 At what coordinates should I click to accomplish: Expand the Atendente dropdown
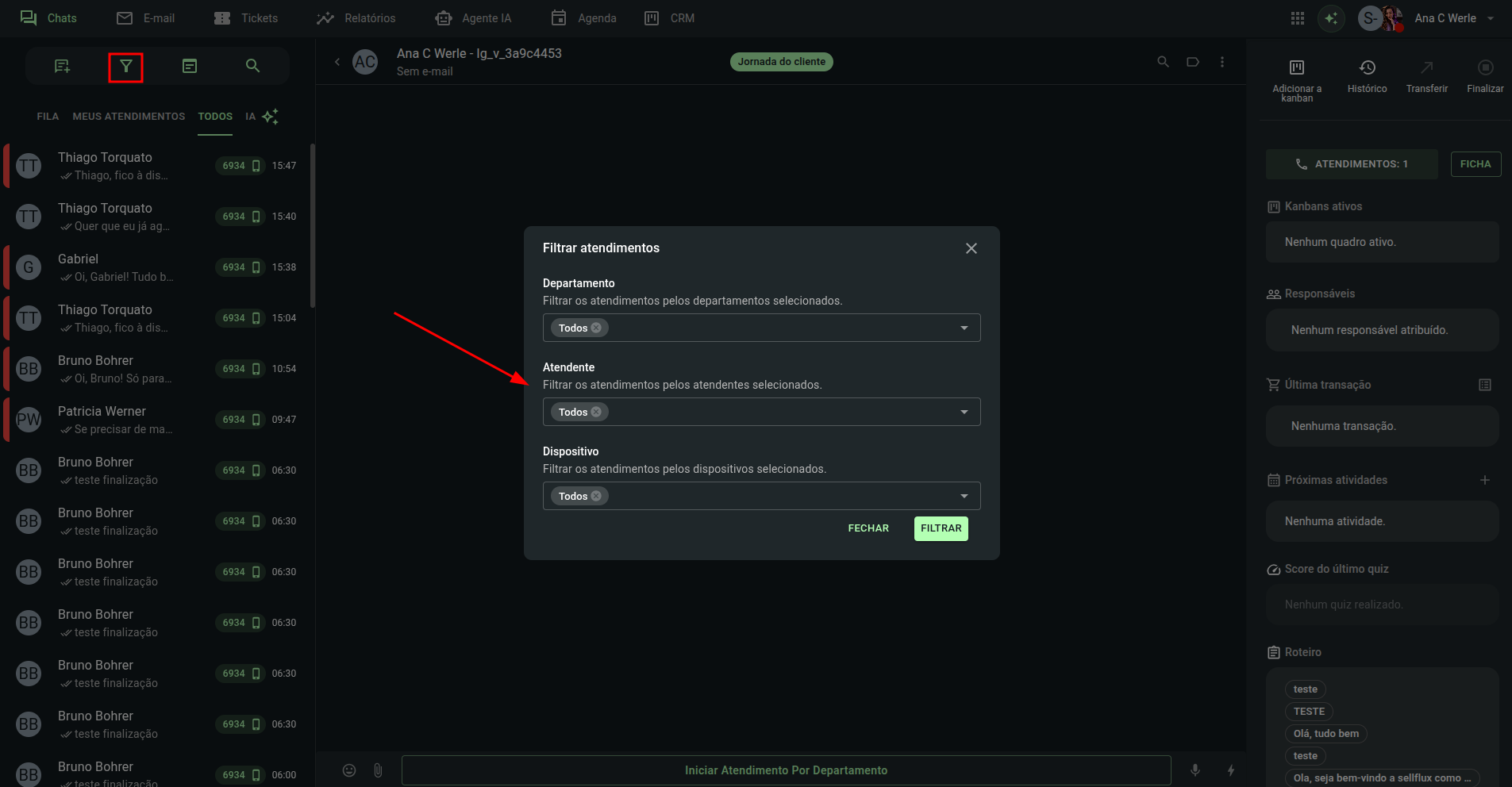pos(964,413)
